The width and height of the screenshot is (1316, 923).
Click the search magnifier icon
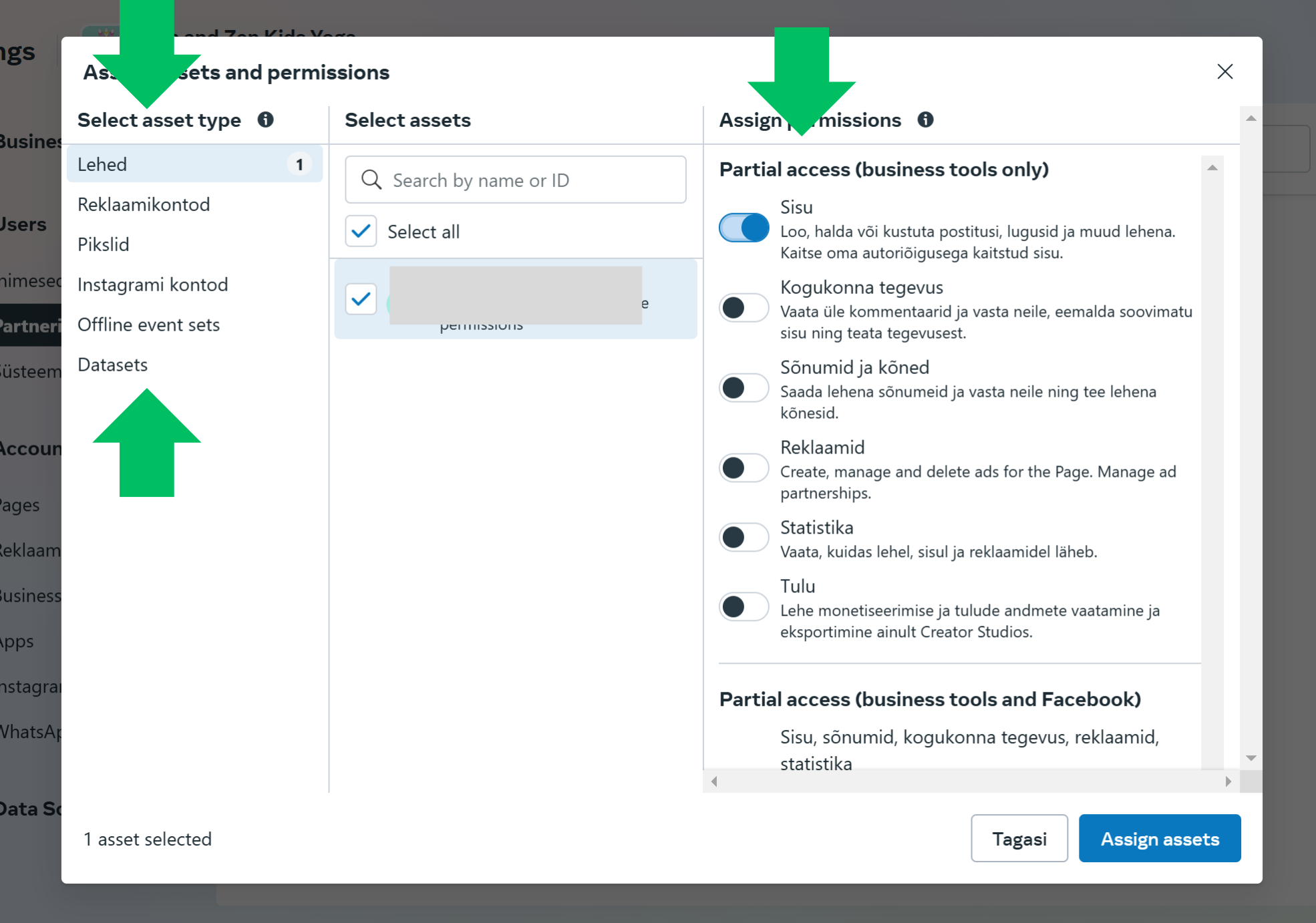click(371, 180)
